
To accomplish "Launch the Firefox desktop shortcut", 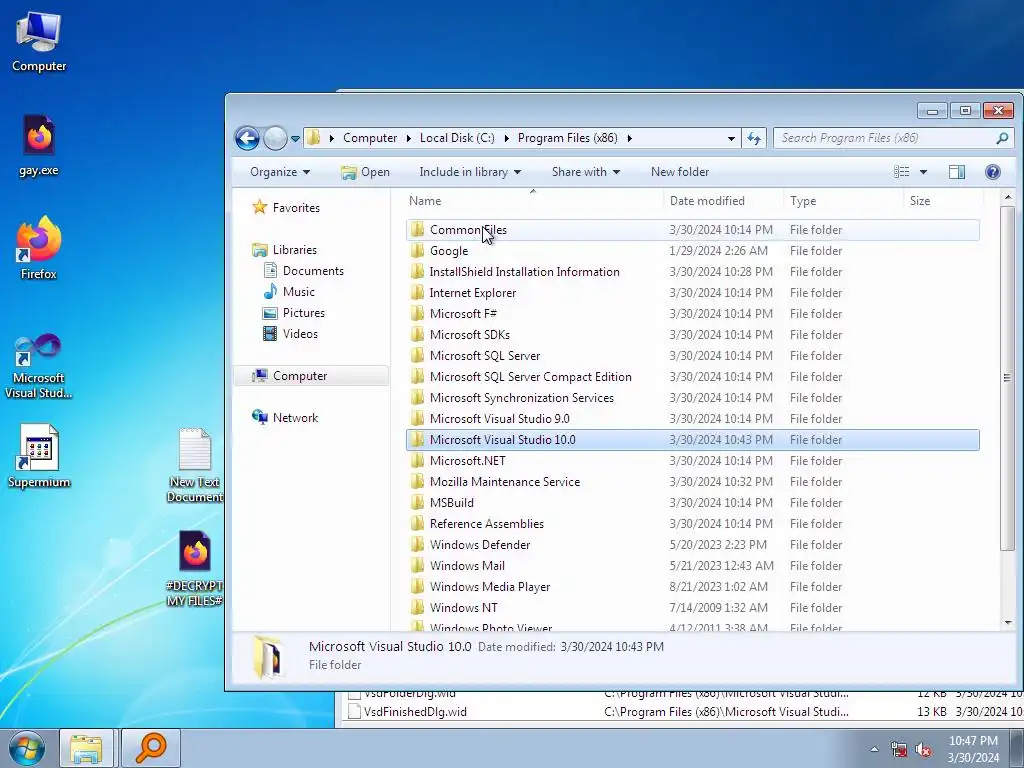I will click(x=39, y=248).
